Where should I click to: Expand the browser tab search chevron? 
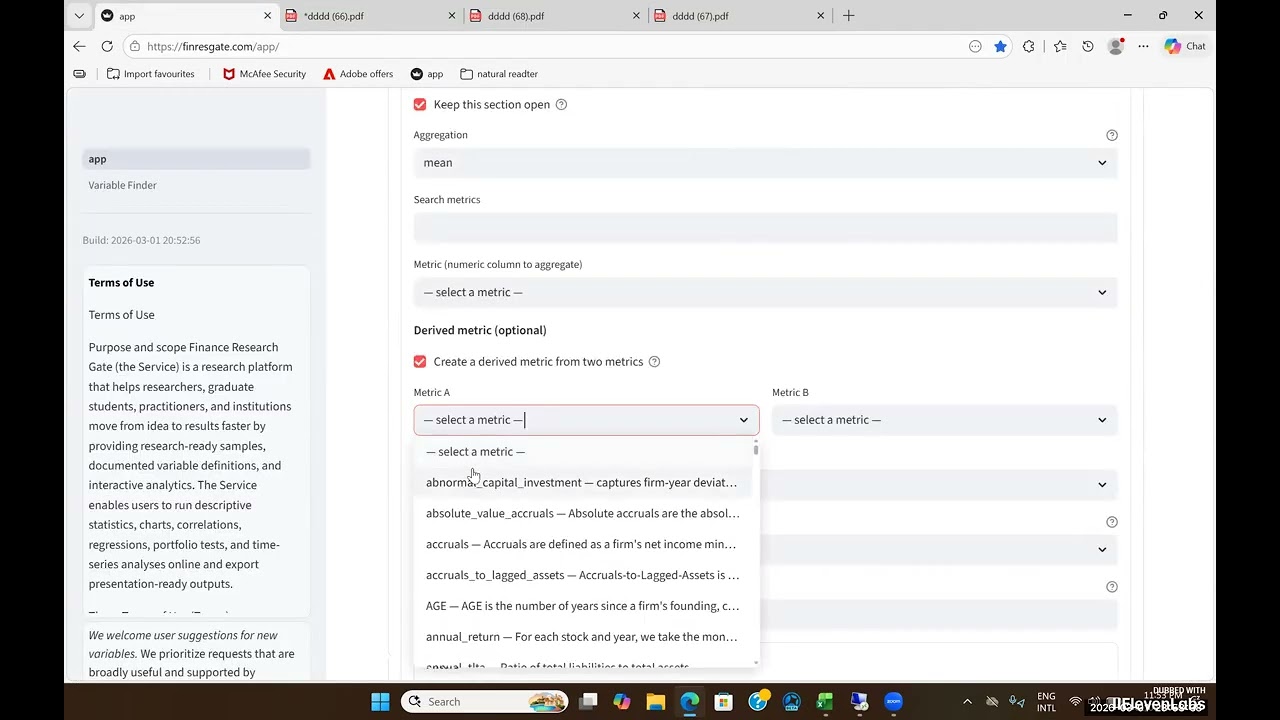(x=79, y=15)
